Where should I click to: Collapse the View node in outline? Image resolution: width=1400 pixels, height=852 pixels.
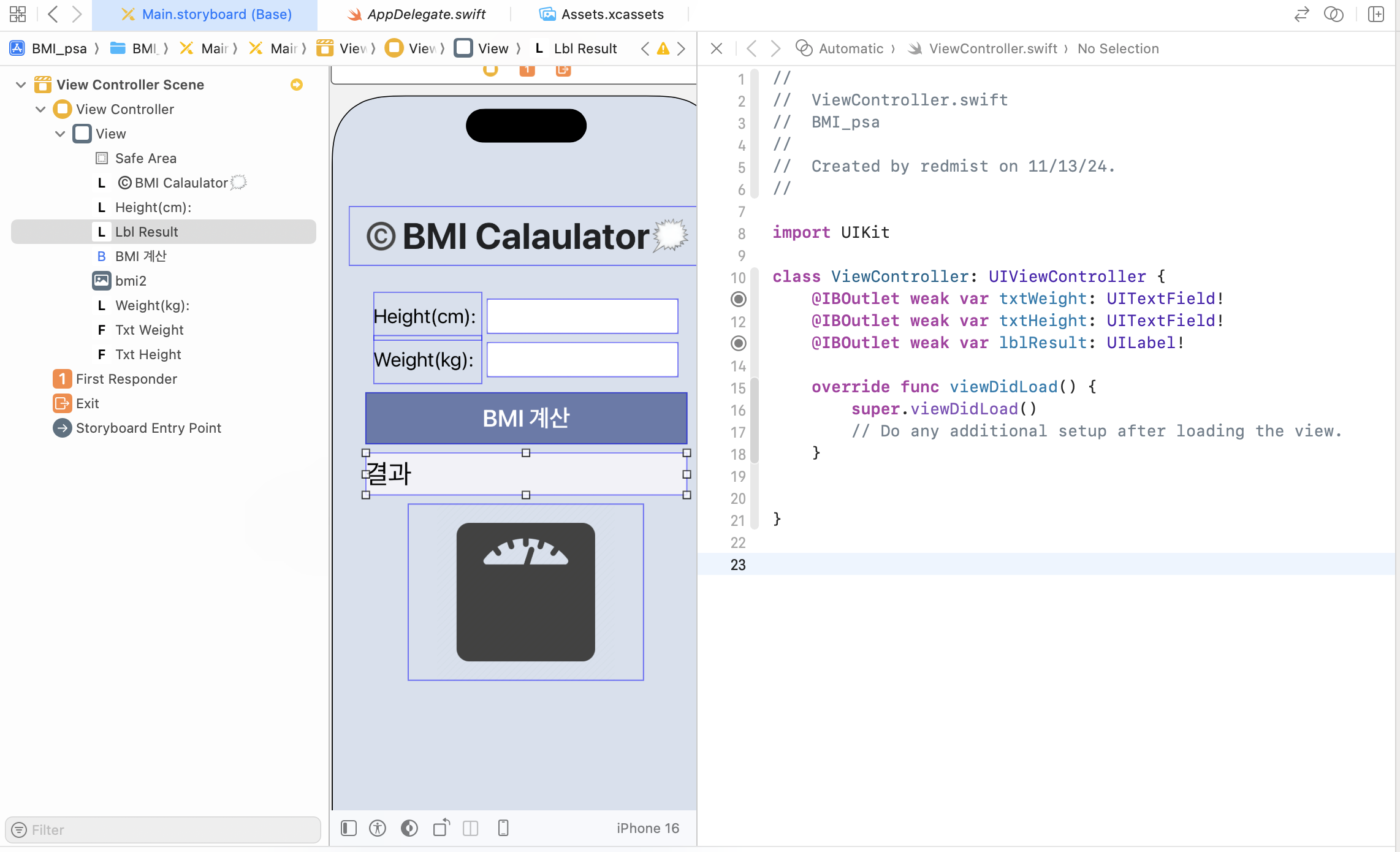pos(60,134)
